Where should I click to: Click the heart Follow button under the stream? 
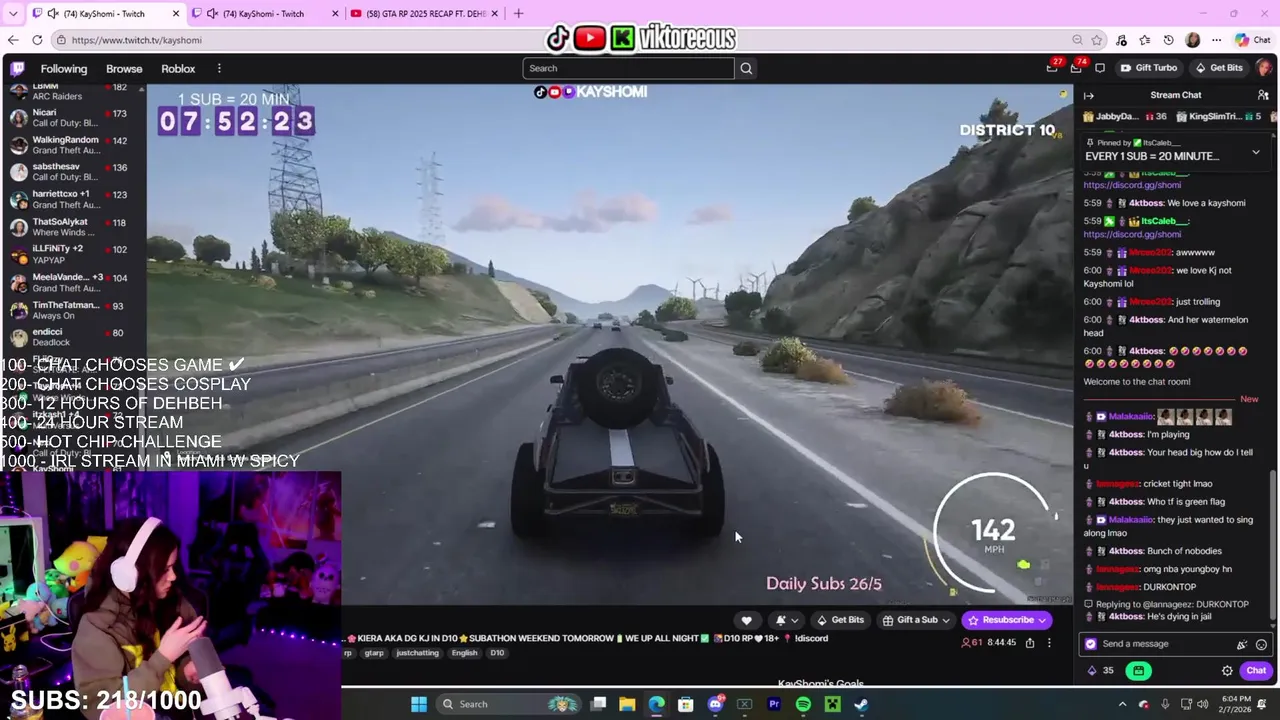(746, 620)
